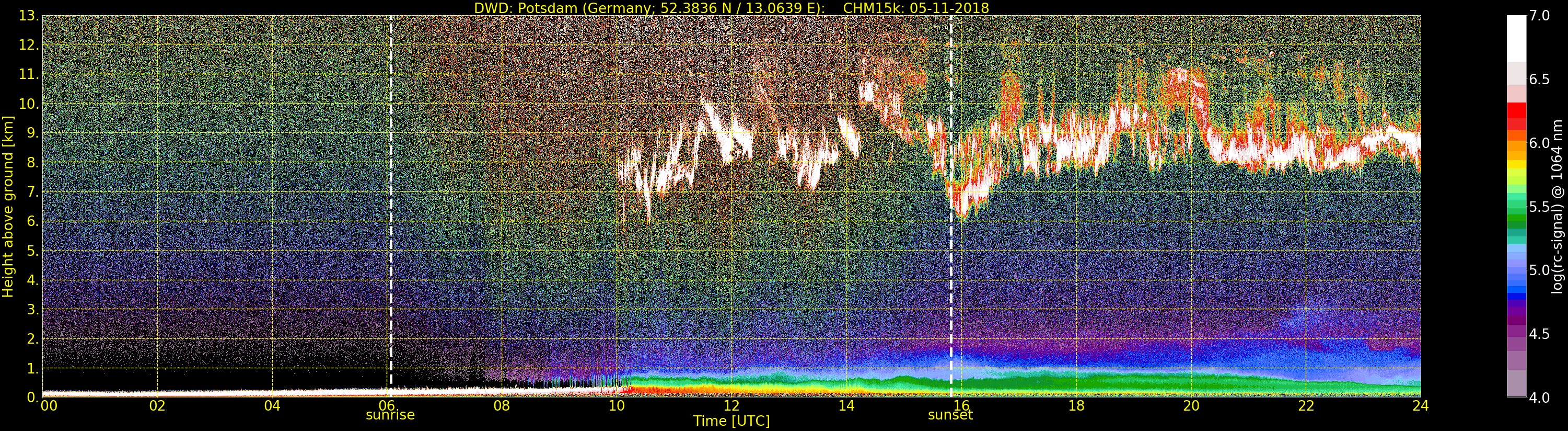Click the time axis tick label 08
The height and width of the screenshot is (431, 1568).
502,406
